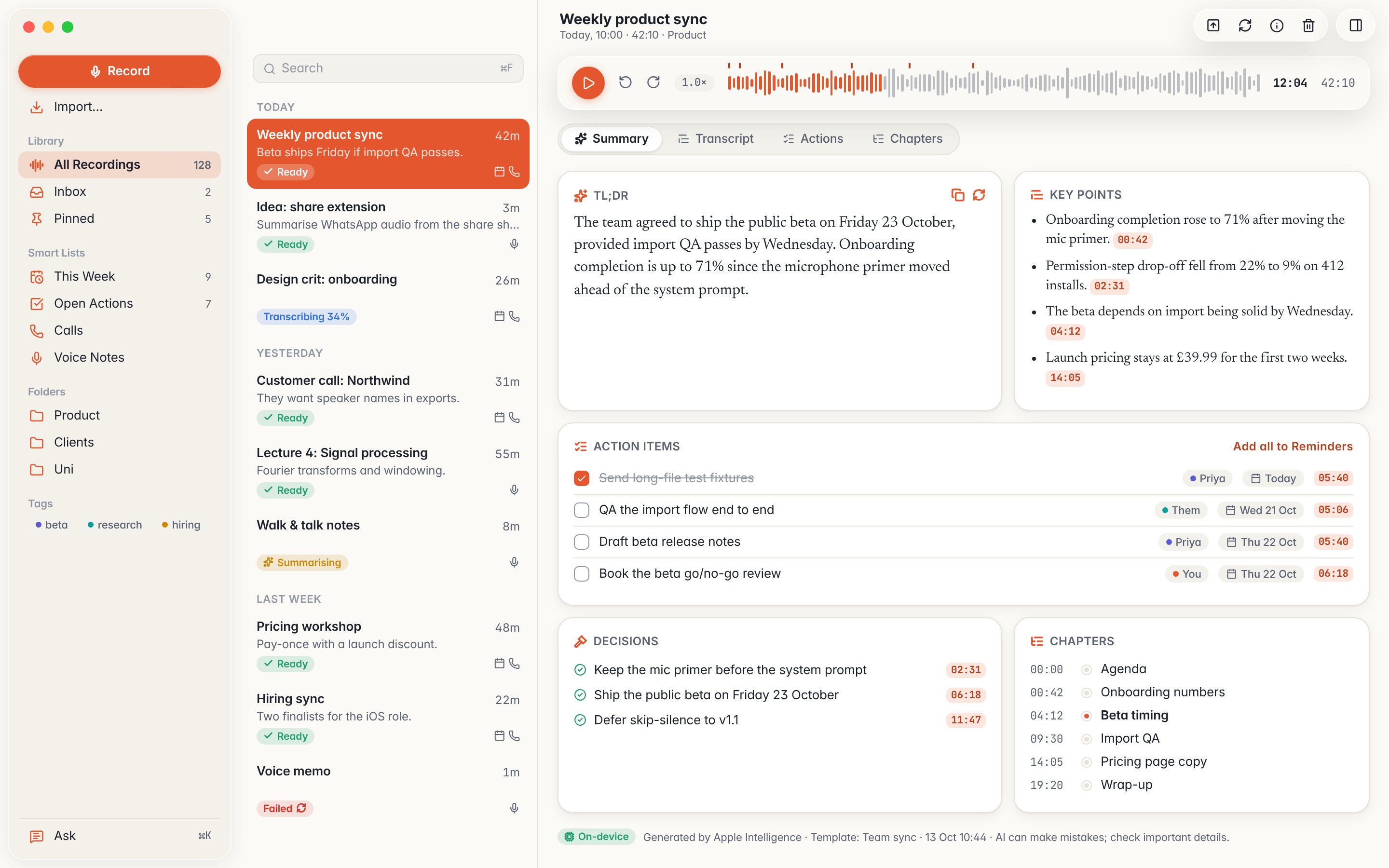Screen dimensions: 1389x868
Task: Click in the audio waveform scrubber
Action: coord(994,82)
